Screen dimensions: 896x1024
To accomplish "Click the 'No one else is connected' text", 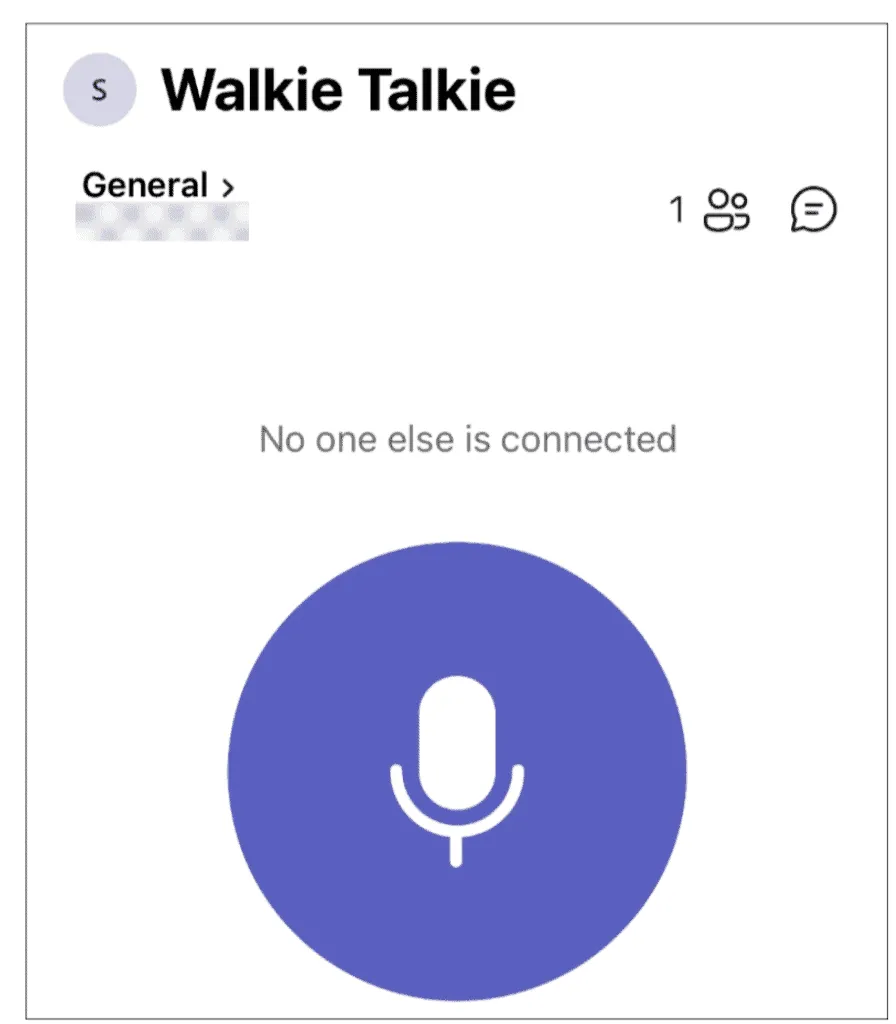I will click(x=468, y=439).
